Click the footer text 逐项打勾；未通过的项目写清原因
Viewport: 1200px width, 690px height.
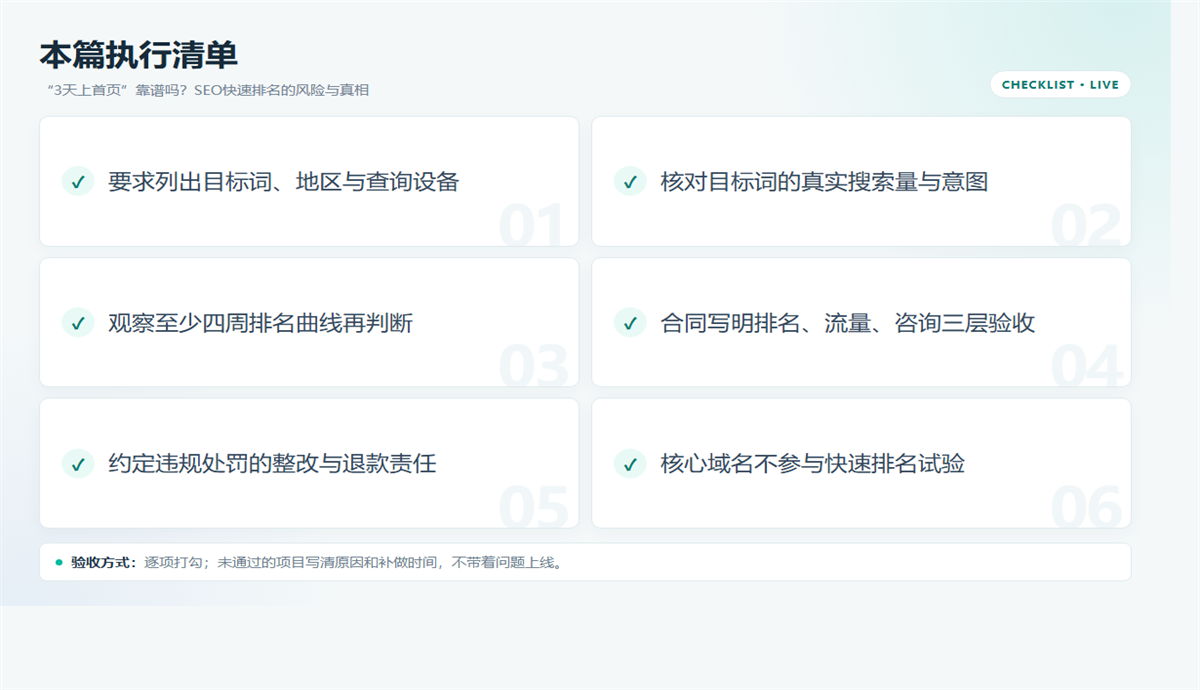coord(262,562)
